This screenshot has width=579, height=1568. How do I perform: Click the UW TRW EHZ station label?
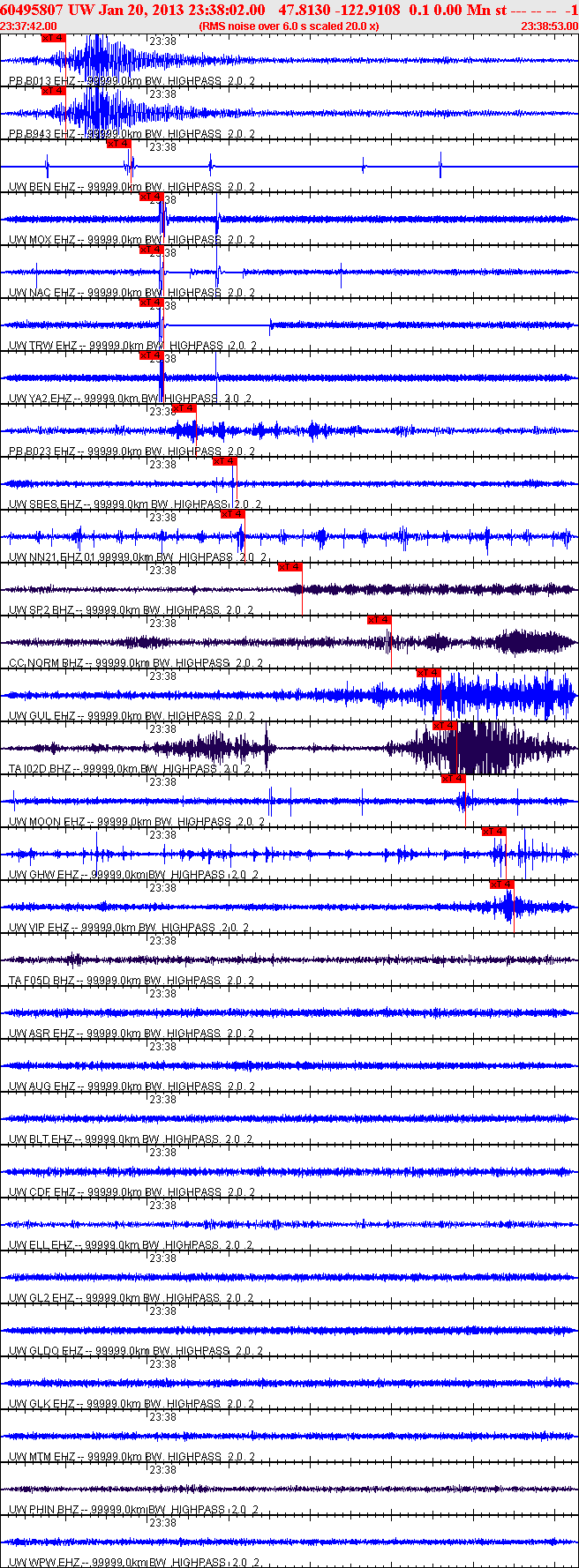tap(42, 346)
